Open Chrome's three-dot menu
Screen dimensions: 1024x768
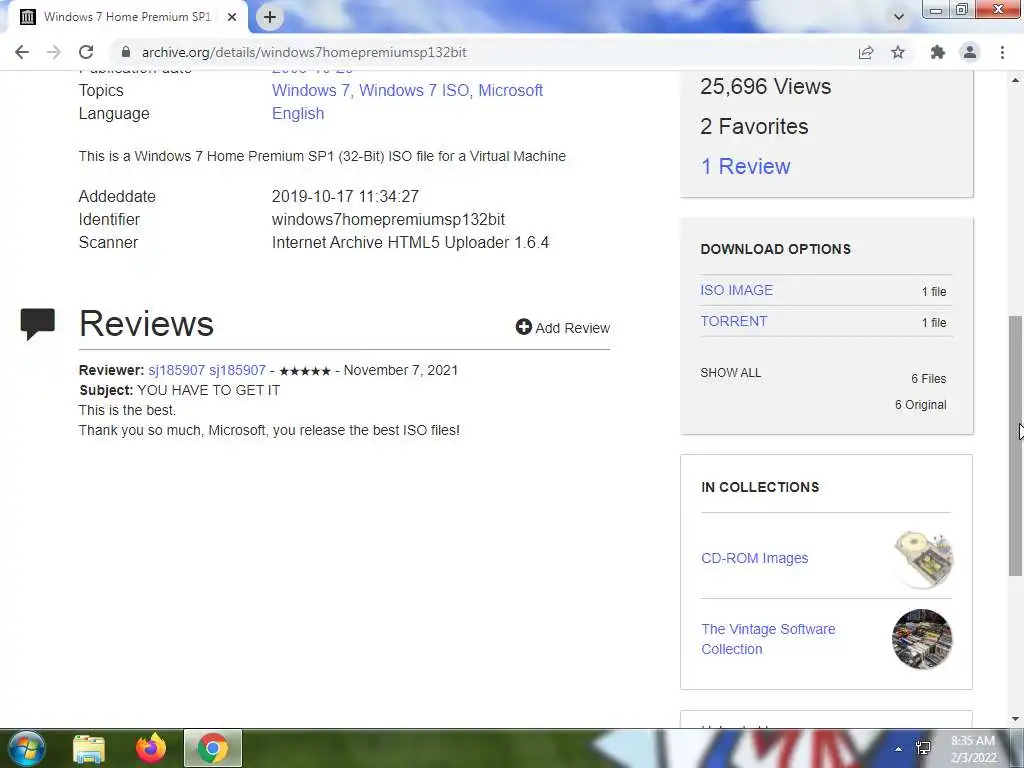point(1002,52)
